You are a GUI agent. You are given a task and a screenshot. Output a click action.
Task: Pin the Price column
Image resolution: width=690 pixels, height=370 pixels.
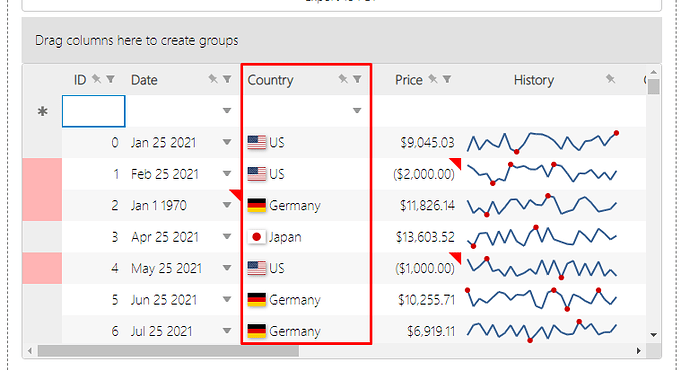pyautogui.click(x=433, y=79)
